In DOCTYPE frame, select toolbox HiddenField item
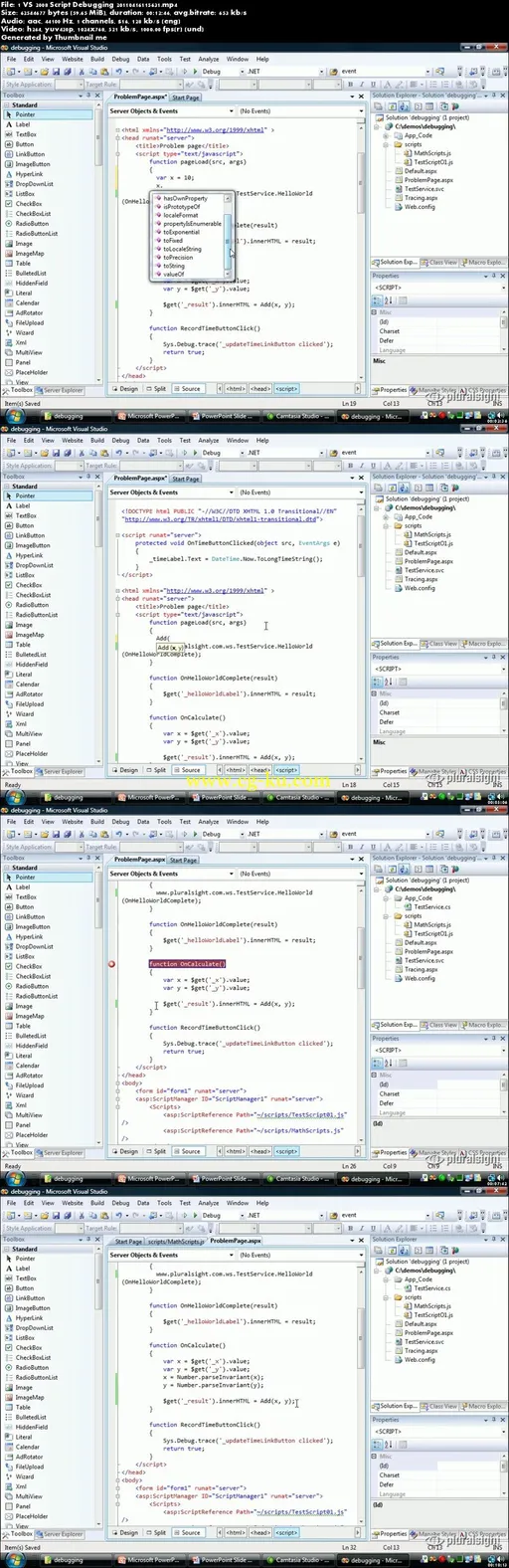The width and height of the screenshot is (509, 1568). click(32, 665)
